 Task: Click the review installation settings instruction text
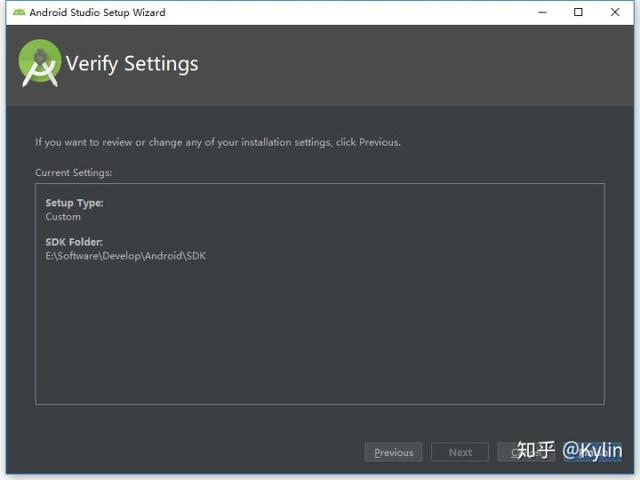click(x=218, y=142)
